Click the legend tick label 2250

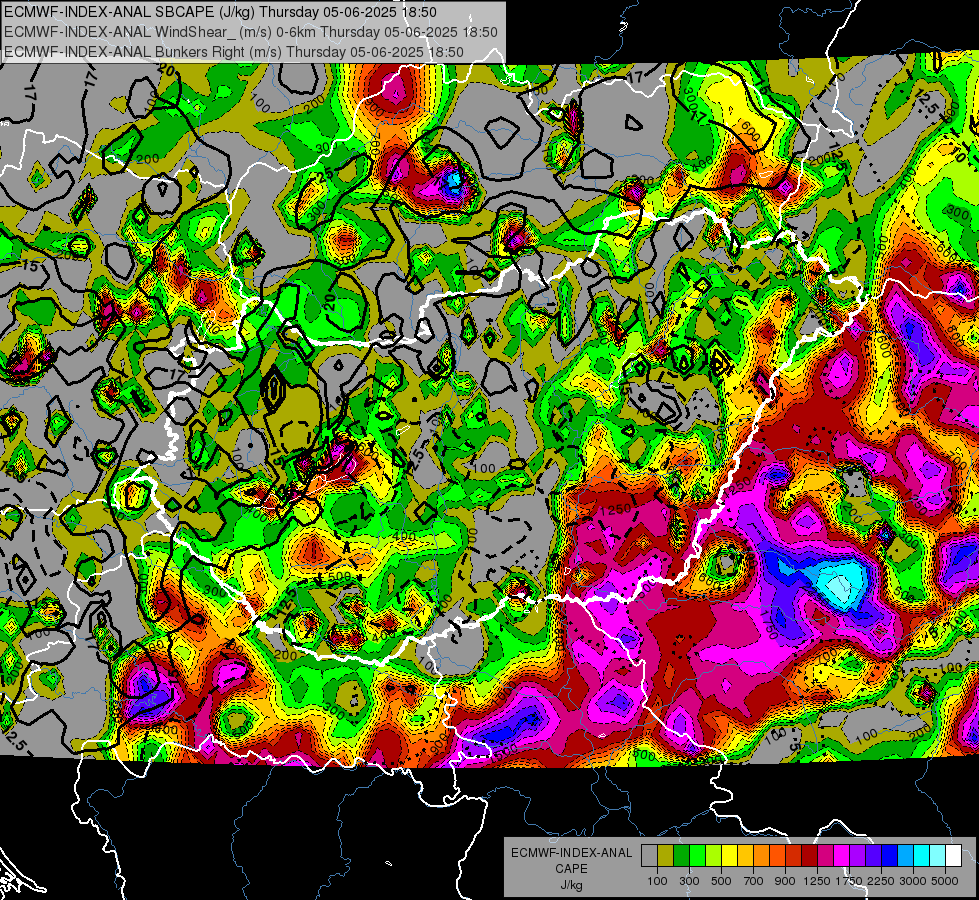881,881
